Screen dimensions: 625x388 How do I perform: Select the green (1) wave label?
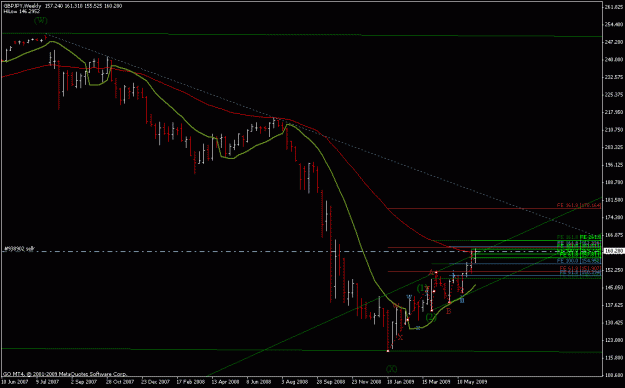tap(423, 288)
